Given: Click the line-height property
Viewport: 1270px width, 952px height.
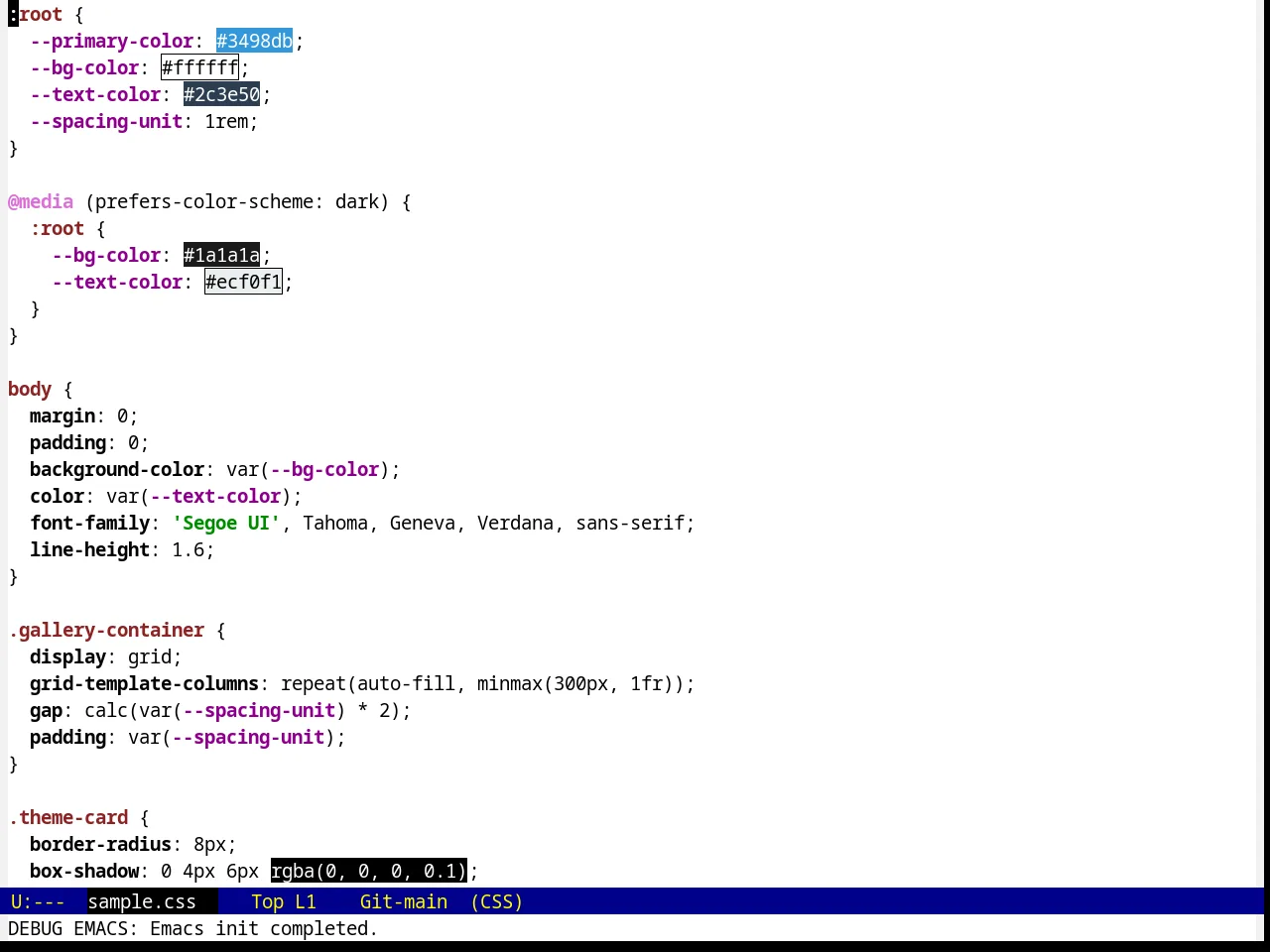Looking at the screenshot, I should click(89, 549).
